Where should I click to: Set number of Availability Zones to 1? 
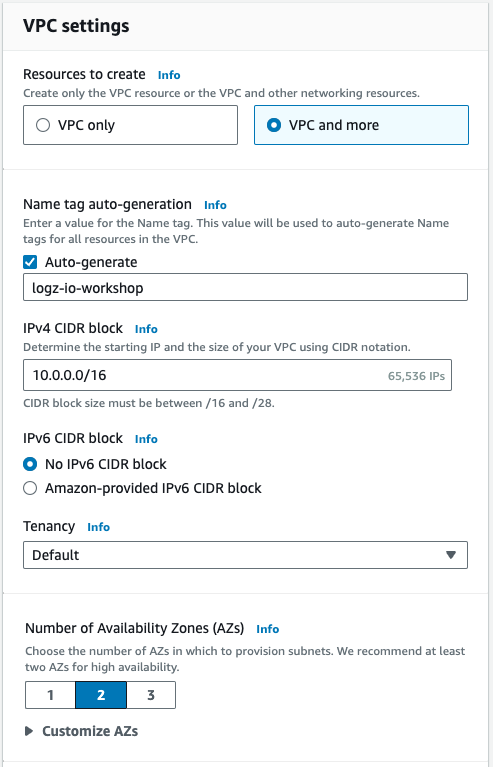tap(50, 695)
